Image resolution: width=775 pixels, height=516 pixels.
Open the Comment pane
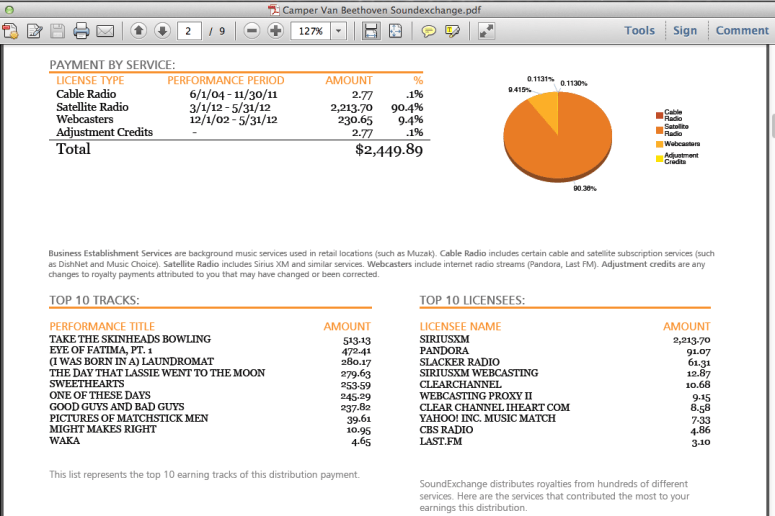pos(742,31)
